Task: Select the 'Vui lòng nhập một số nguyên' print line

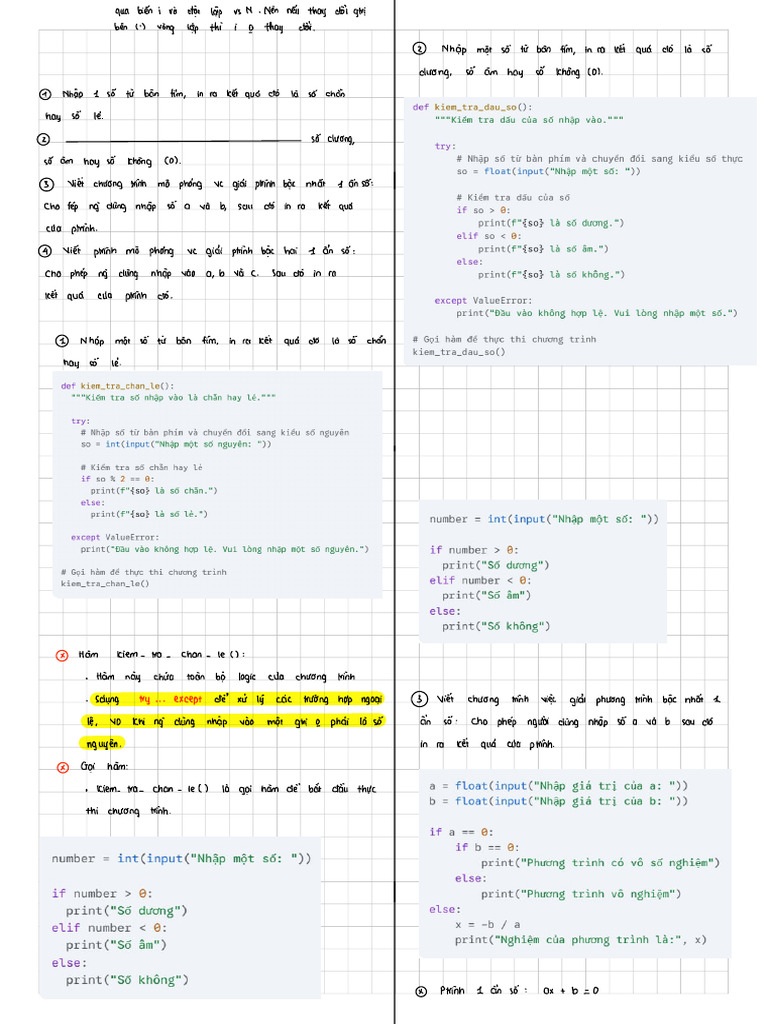Action: pyautogui.click(x=225, y=549)
